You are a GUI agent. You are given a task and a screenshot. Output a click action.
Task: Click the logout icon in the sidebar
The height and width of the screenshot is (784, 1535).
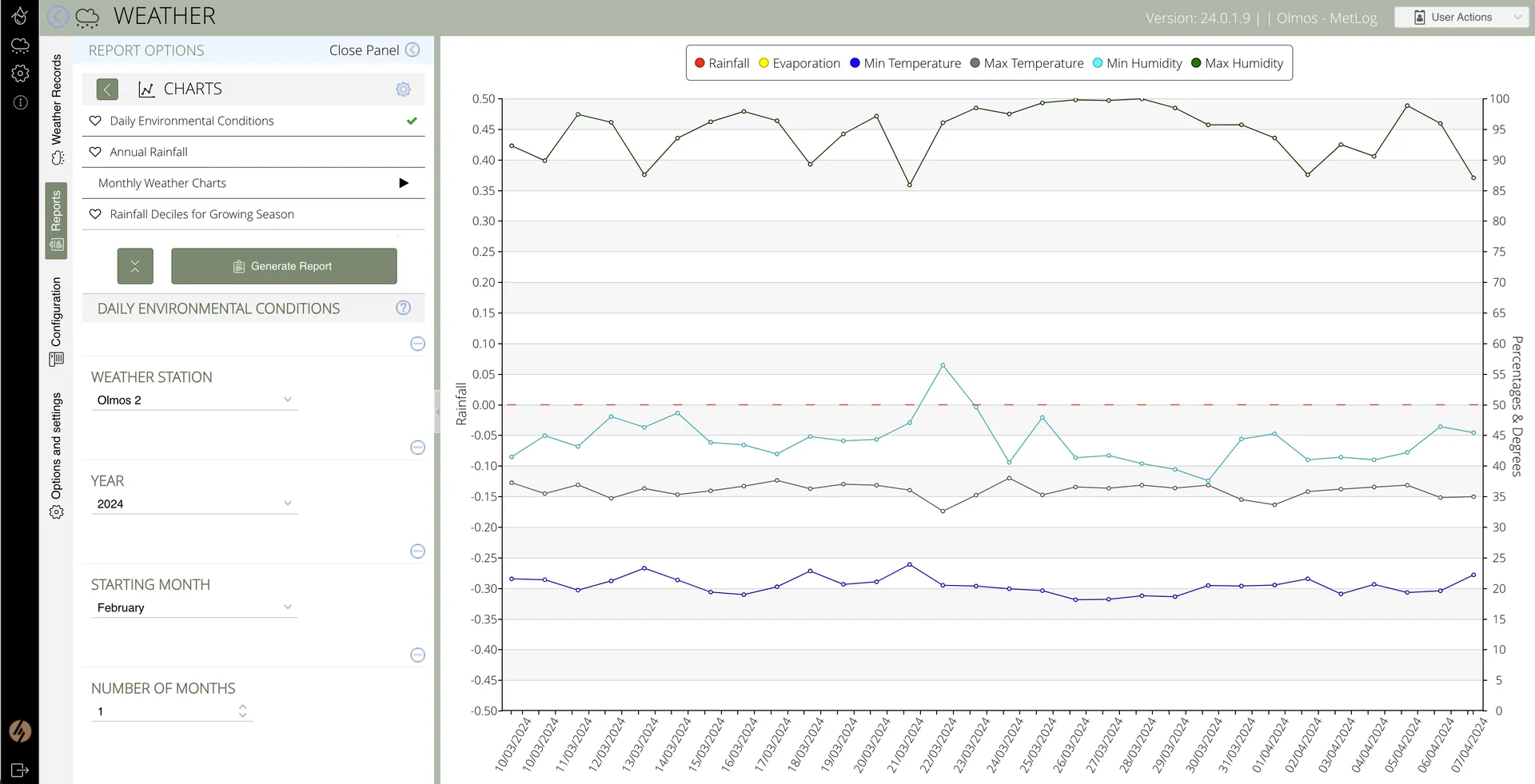tap(20, 770)
